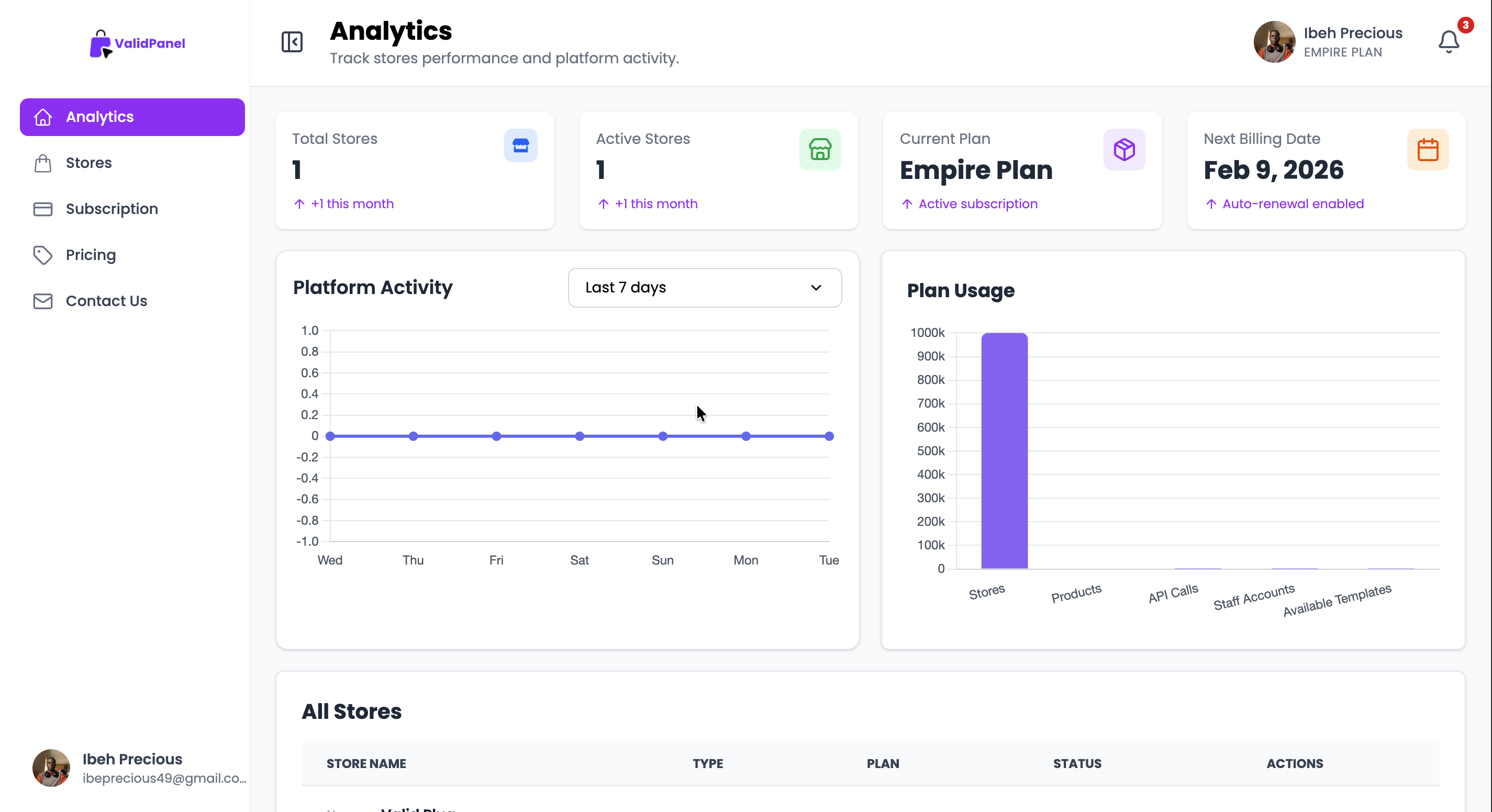Viewport: 1492px width, 812px height.
Task: Switch to the Subscription section
Action: click(x=112, y=208)
